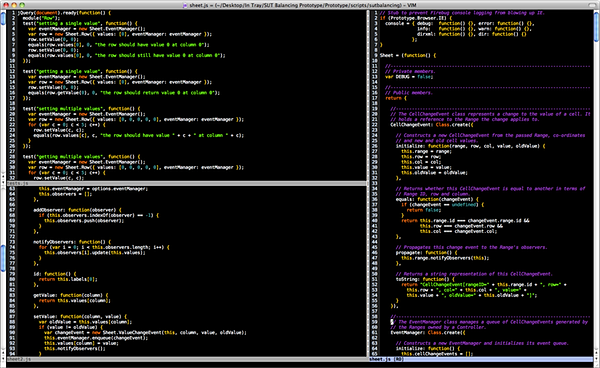Image resolution: width=600 pixels, height=368 pixels.
Task: Click 'this.eventManager.enqueue(changeEvent);' line
Action: pos(95,338)
